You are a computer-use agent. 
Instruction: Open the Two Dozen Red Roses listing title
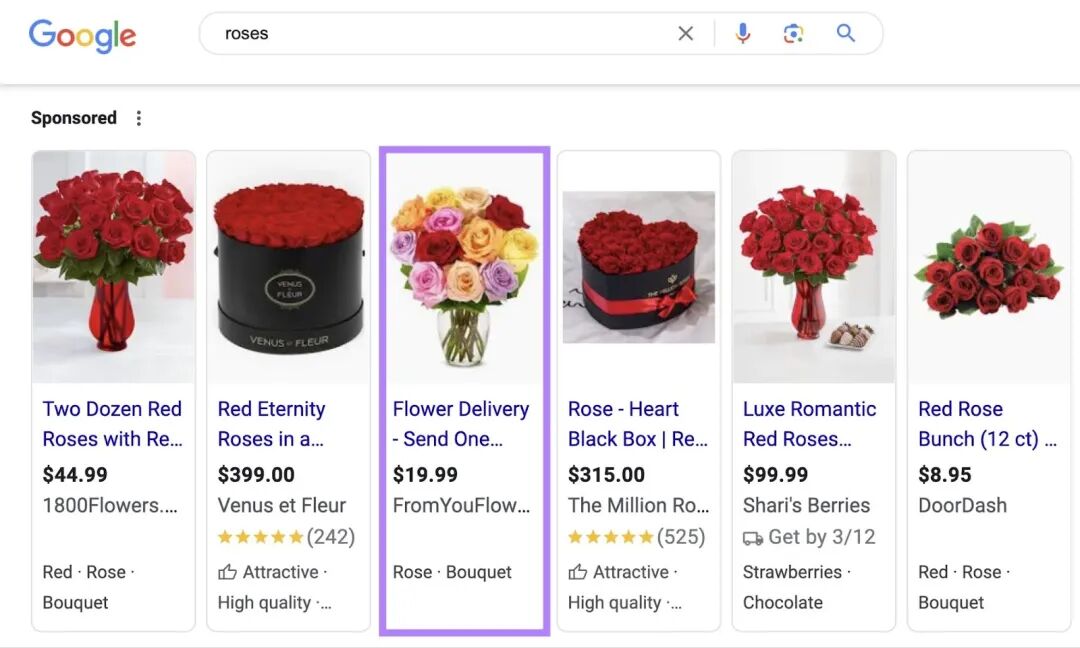click(x=112, y=424)
